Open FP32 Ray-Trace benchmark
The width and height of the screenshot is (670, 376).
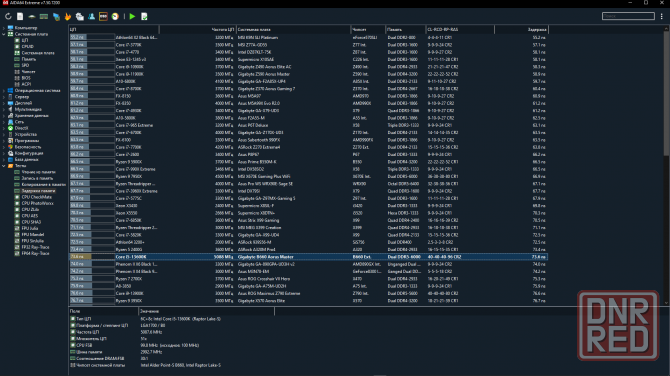(35, 247)
